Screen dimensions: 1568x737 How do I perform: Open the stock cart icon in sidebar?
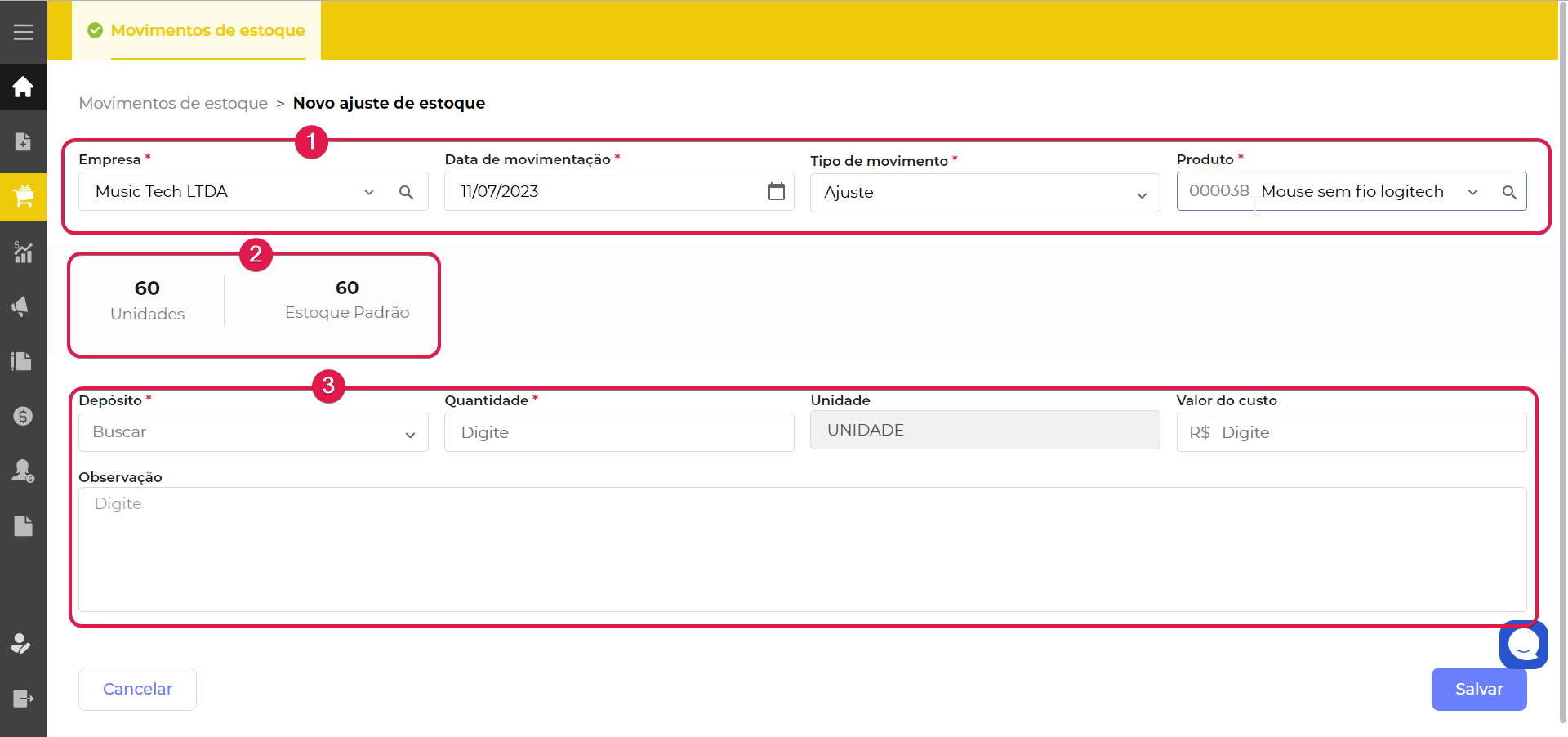point(23,196)
